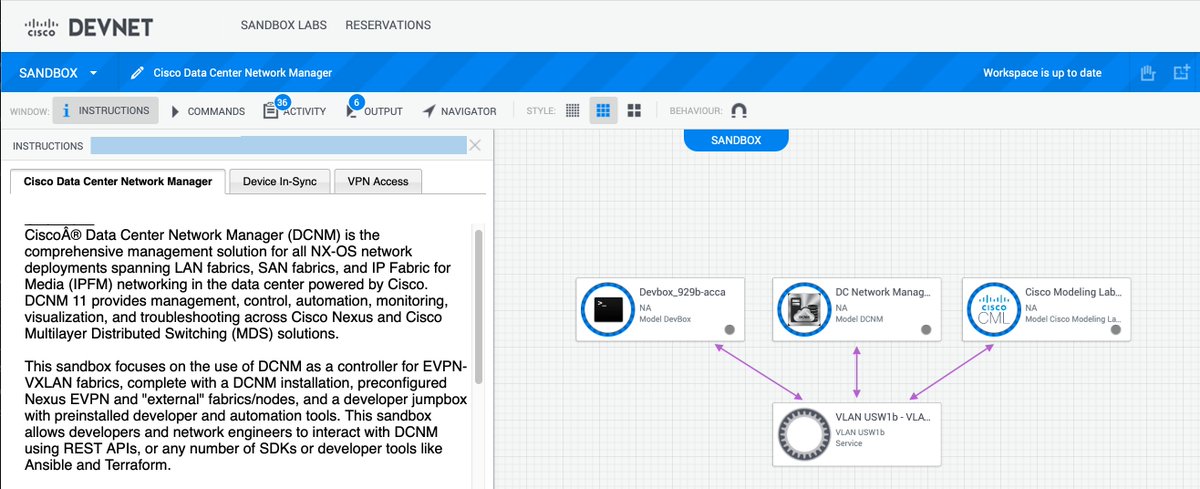This screenshot has height=489, width=1200.
Task: Select Cisco Data Center Network Manager tab
Action: click(118, 182)
